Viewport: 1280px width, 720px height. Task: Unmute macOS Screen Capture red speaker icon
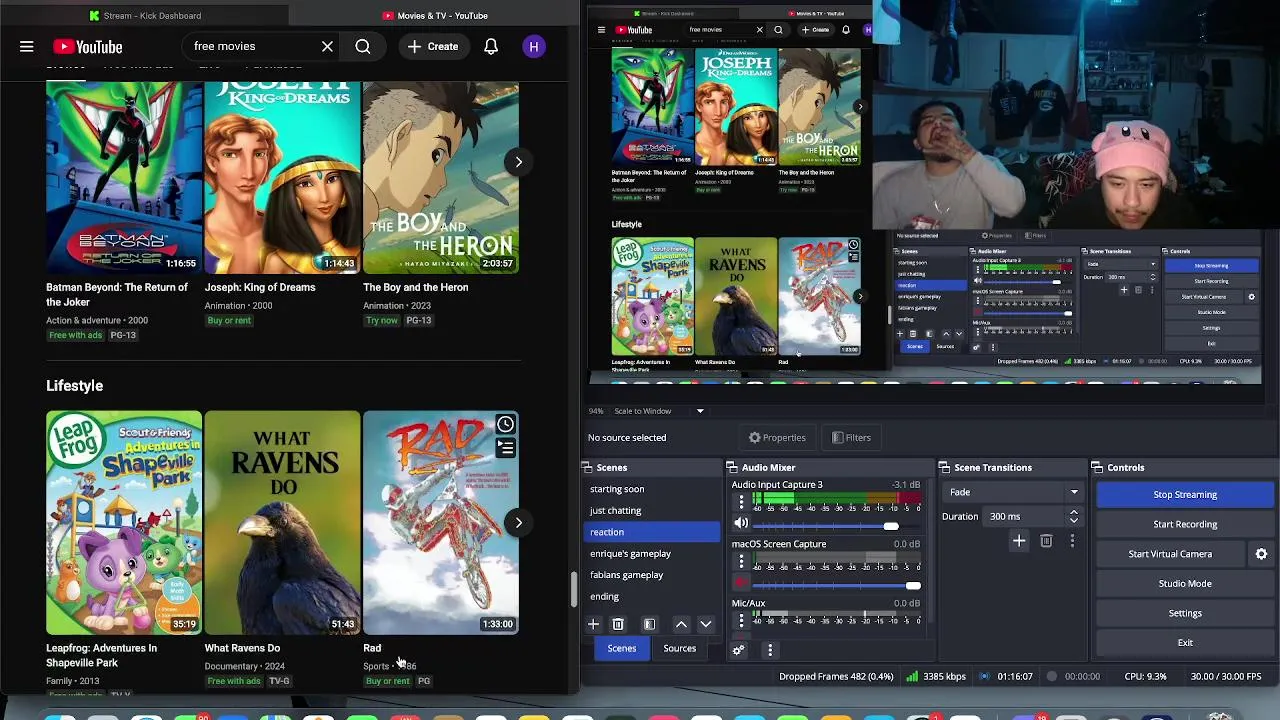[x=741, y=582]
